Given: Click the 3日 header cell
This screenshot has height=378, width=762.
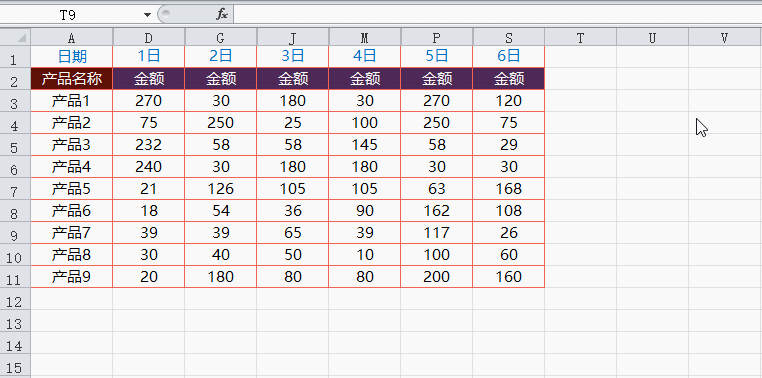Looking at the screenshot, I should coord(293,57).
